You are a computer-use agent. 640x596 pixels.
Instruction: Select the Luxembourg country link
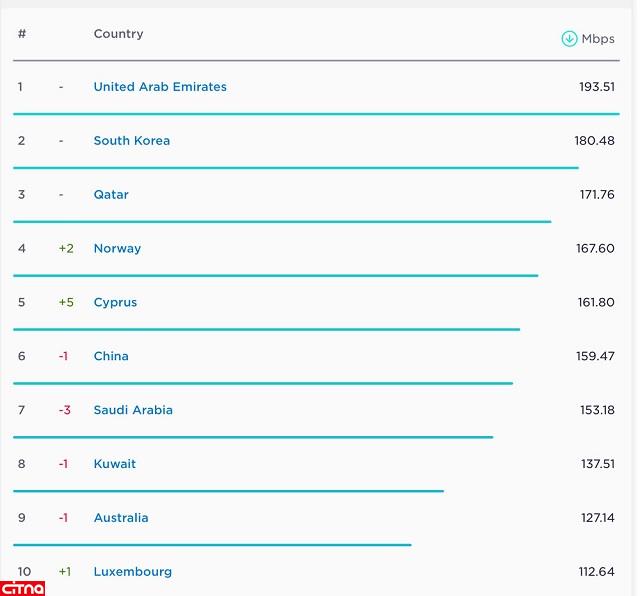pos(132,572)
